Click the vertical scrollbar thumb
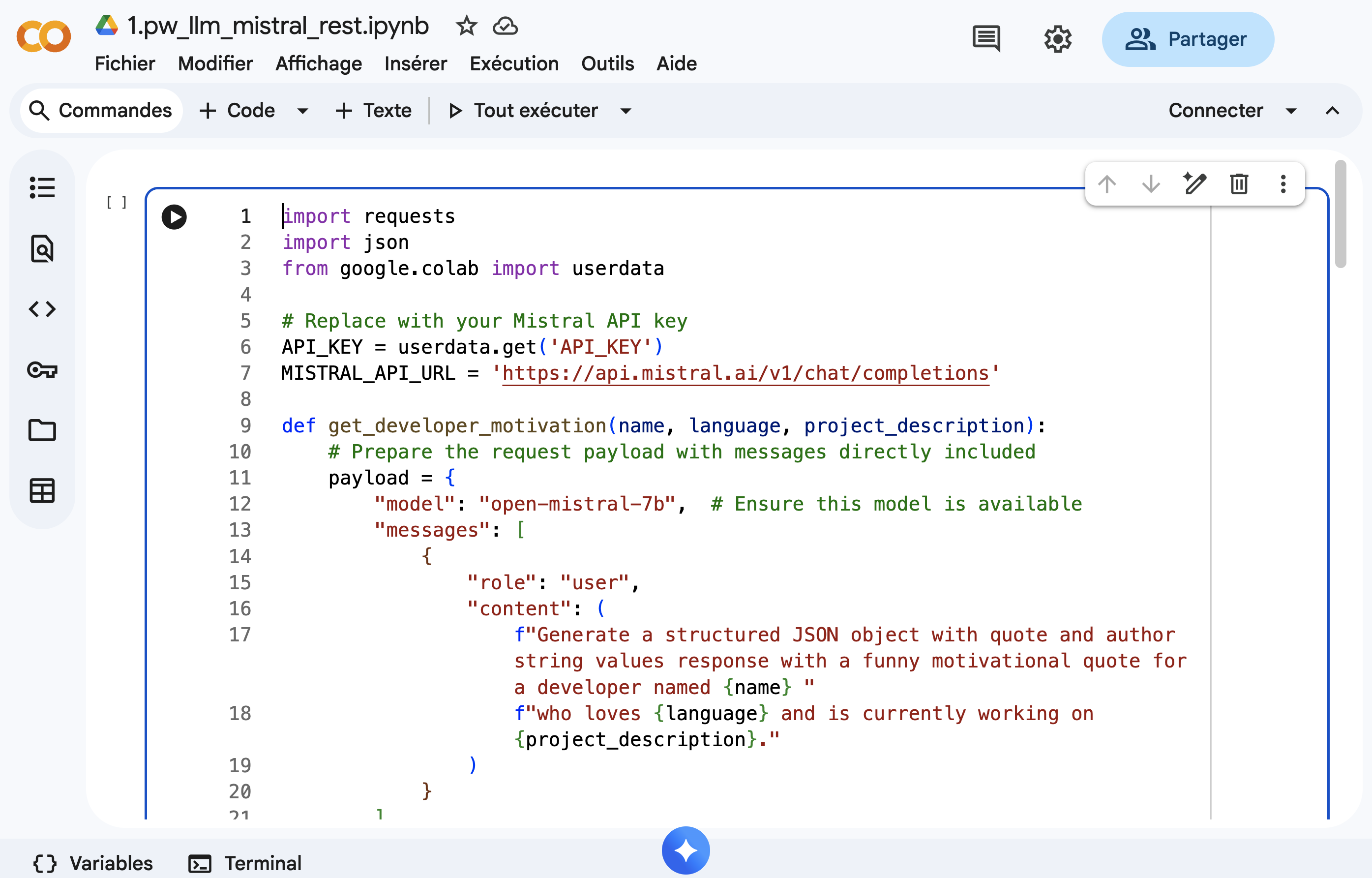The height and width of the screenshot is (878, 1372). click(1340, 214)
